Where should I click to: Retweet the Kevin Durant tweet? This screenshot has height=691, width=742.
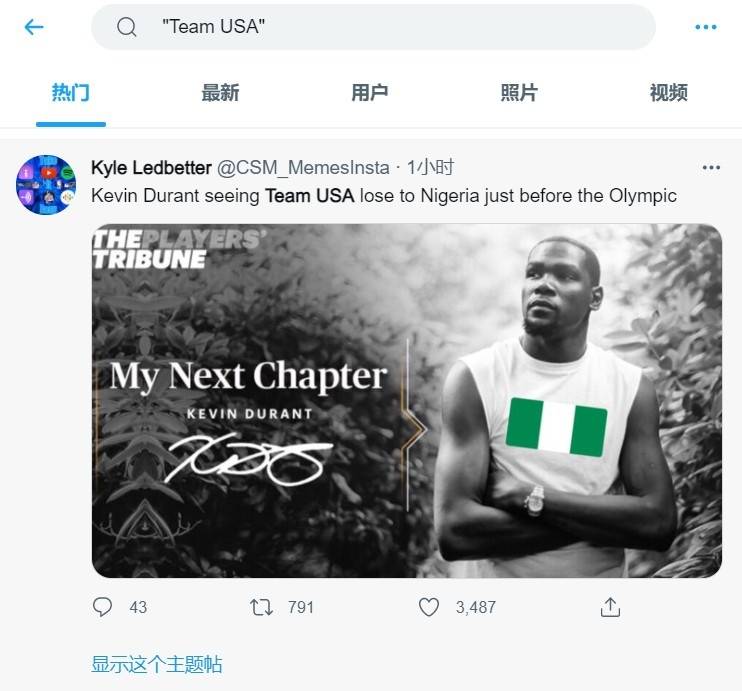coord(262,607)
